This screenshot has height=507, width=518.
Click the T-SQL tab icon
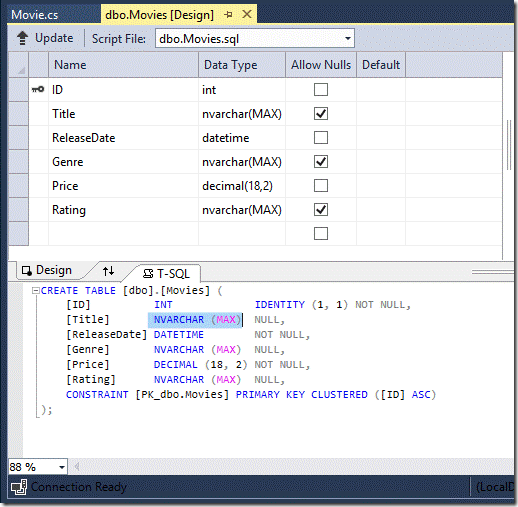coord(148,274)
